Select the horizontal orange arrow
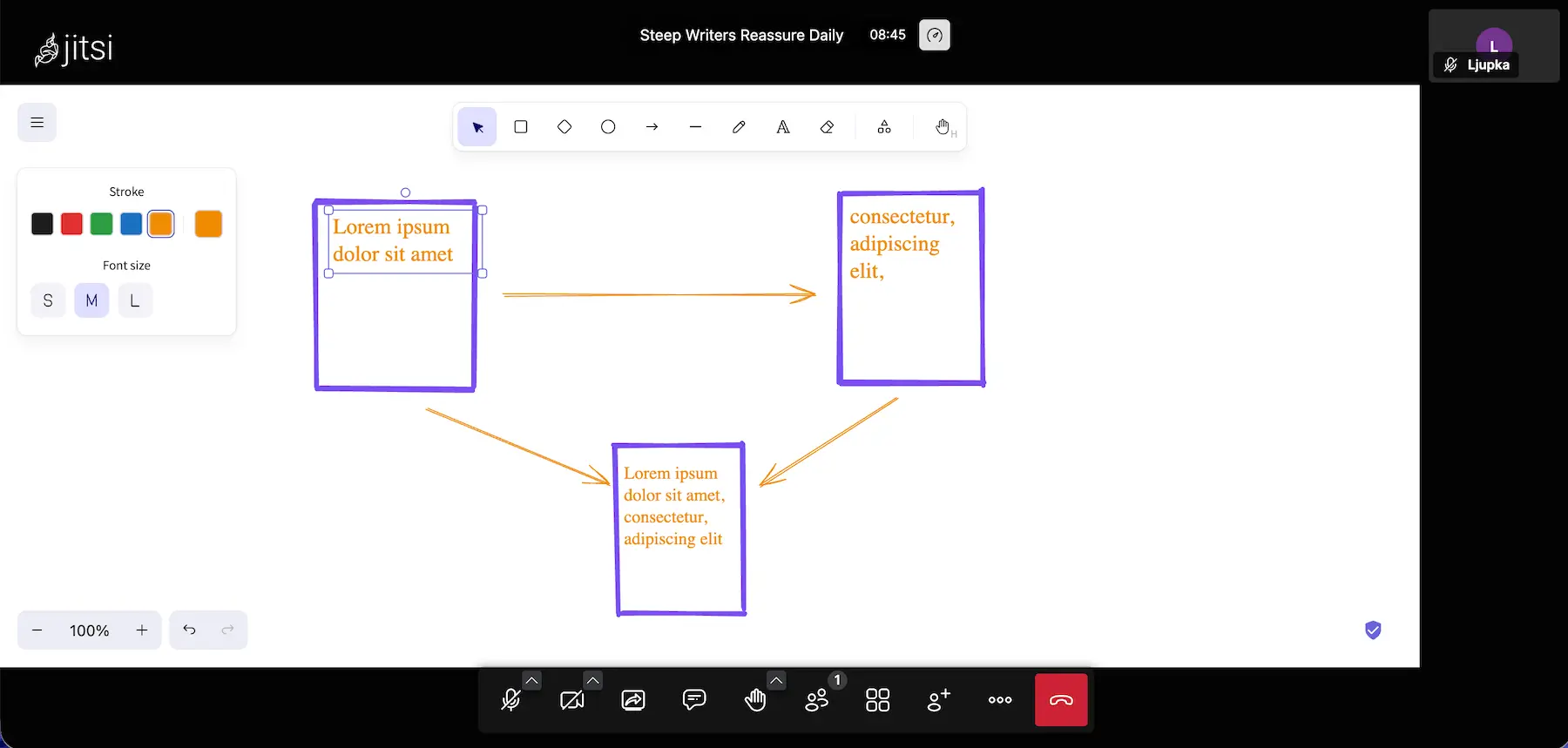Viewport: 1568px width, 748px height. coord(659,294)
